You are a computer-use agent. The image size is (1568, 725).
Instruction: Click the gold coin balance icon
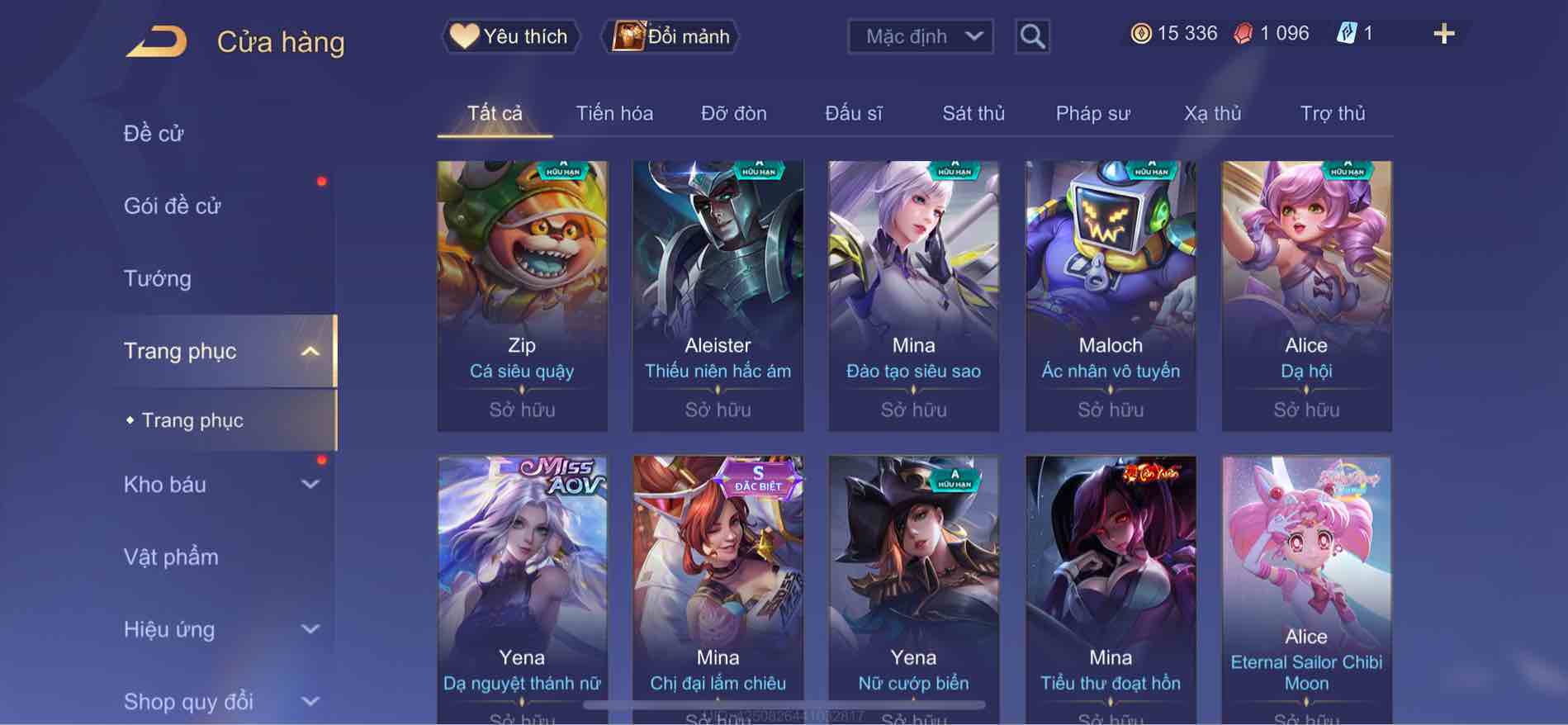[x=1141, y=34]
